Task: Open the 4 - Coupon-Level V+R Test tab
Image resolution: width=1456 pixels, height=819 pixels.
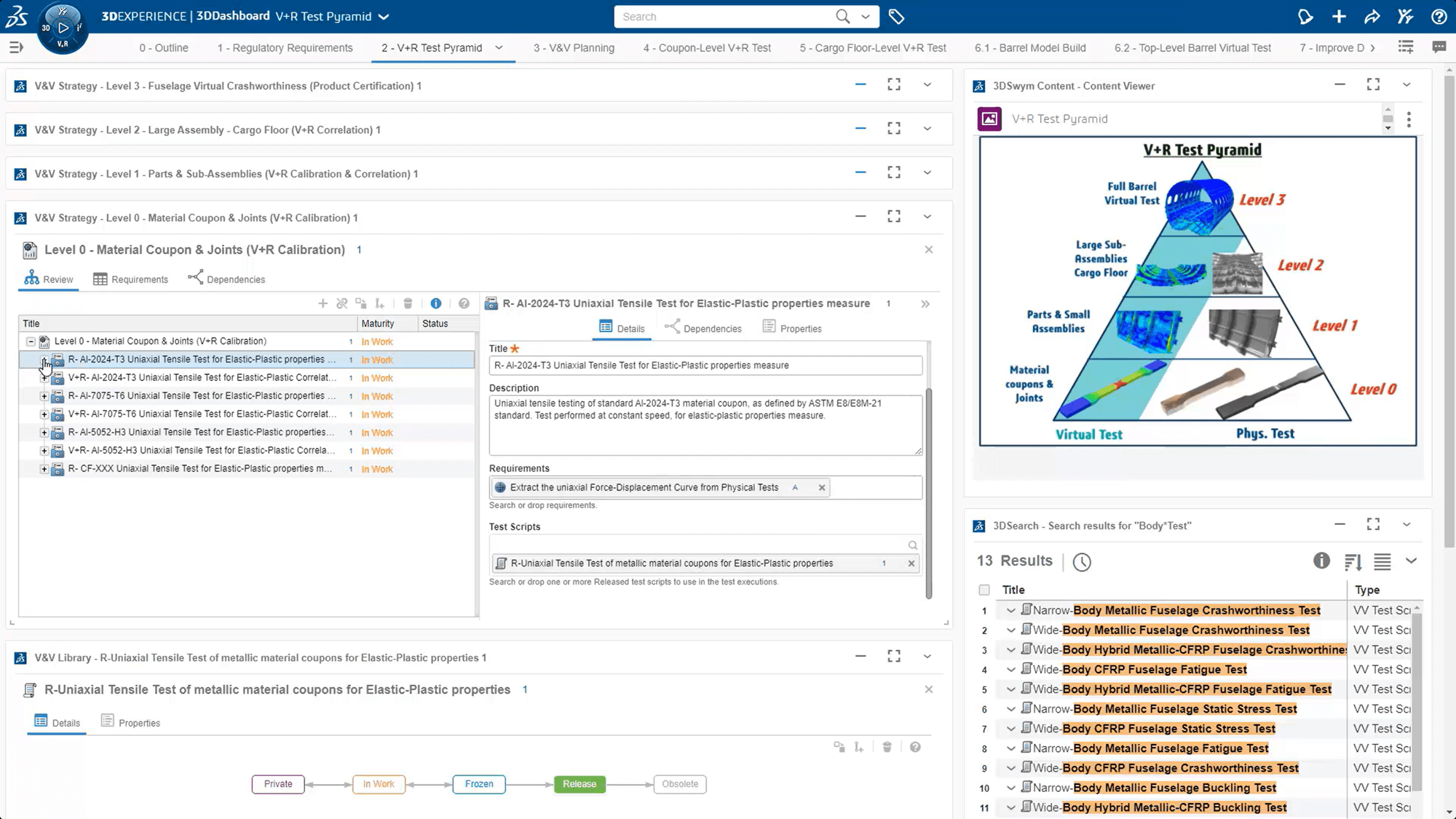Action: coord(706,47)
